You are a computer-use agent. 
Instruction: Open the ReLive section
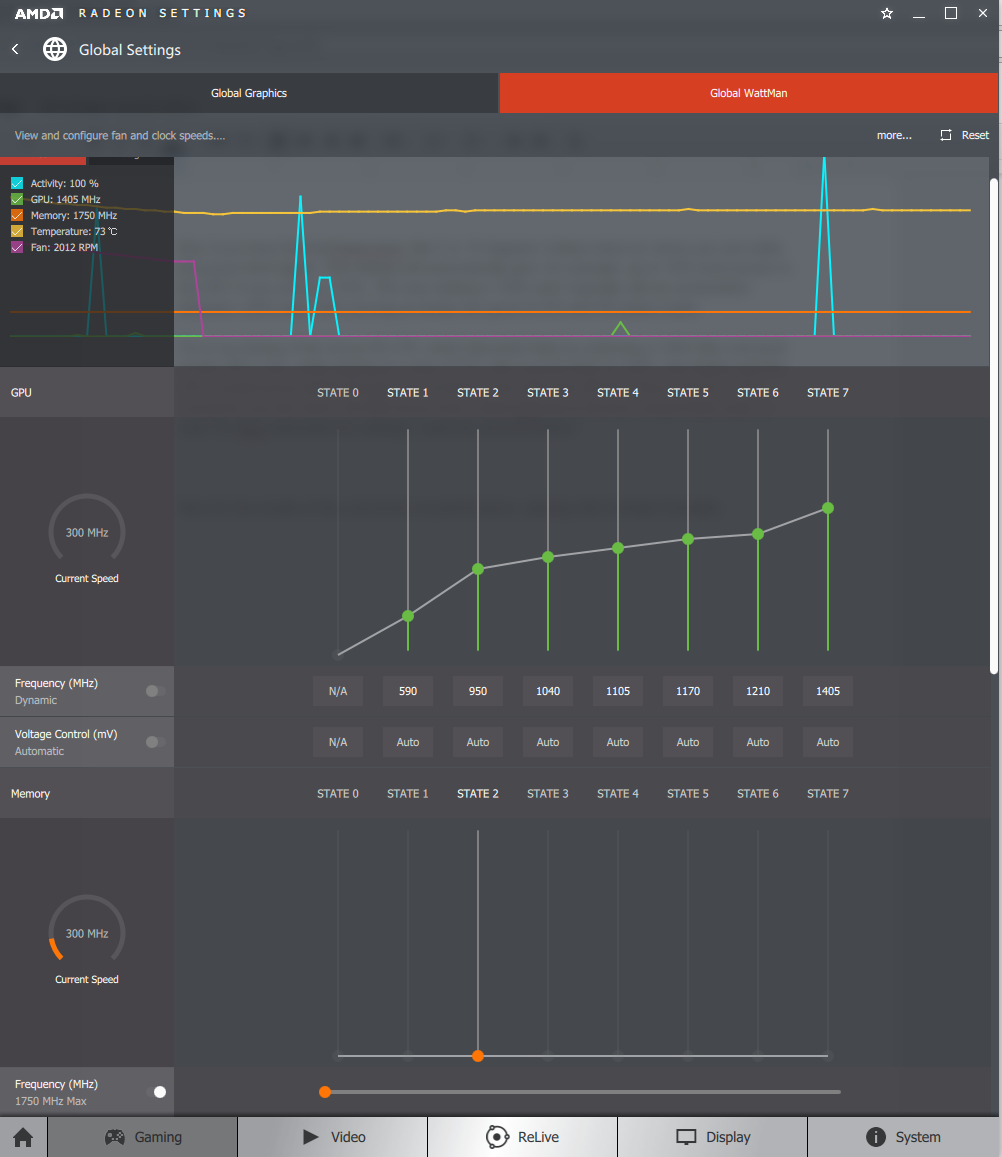522,1137
